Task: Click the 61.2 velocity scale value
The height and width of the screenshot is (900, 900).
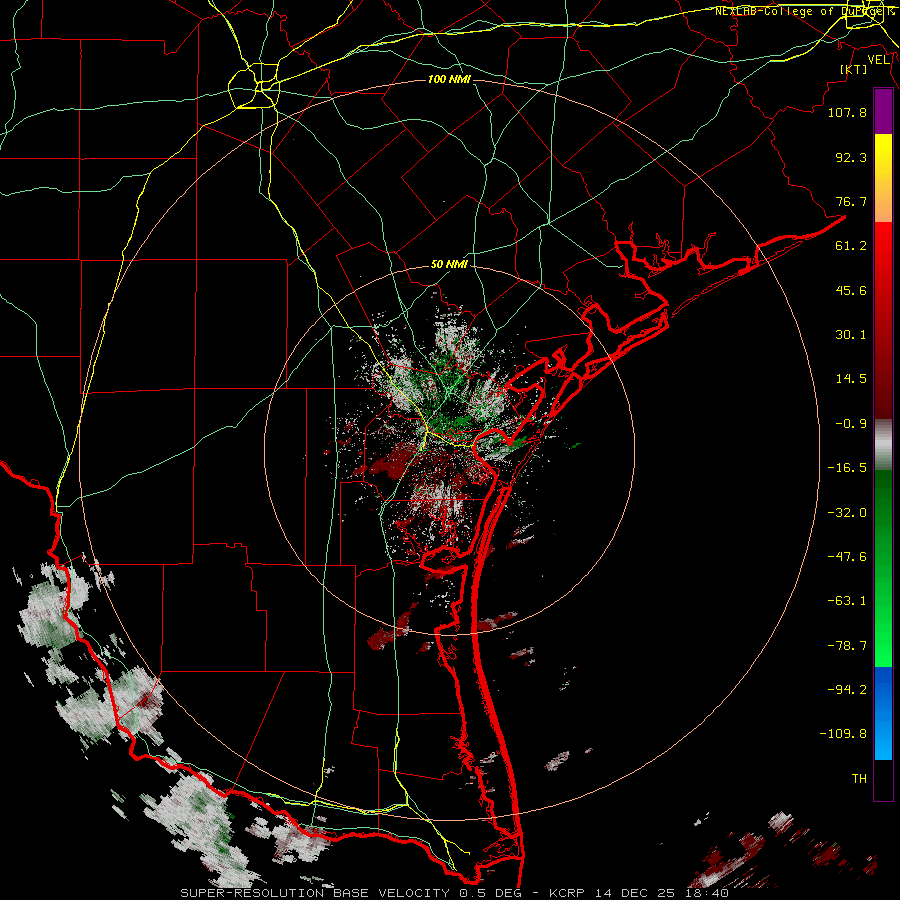Action: coord(851,246)
